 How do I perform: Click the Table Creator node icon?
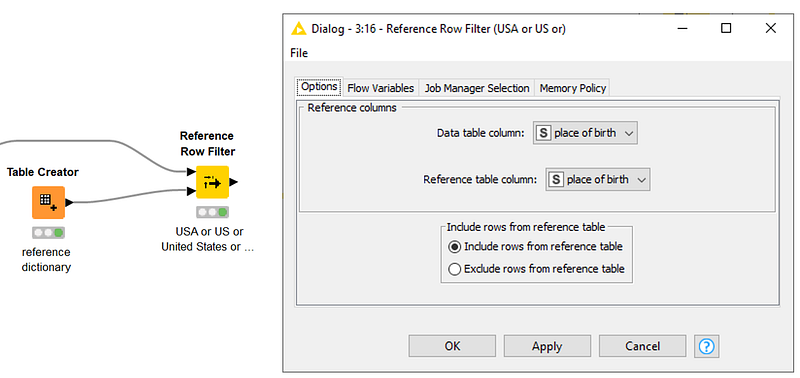coord(48,202)
